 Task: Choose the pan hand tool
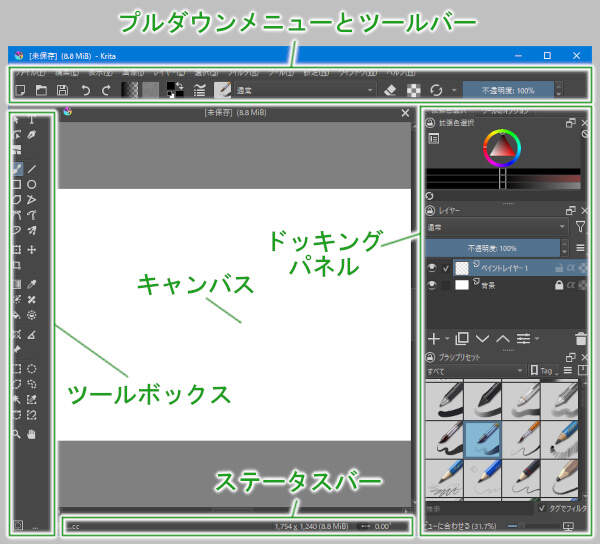point(33,434)
